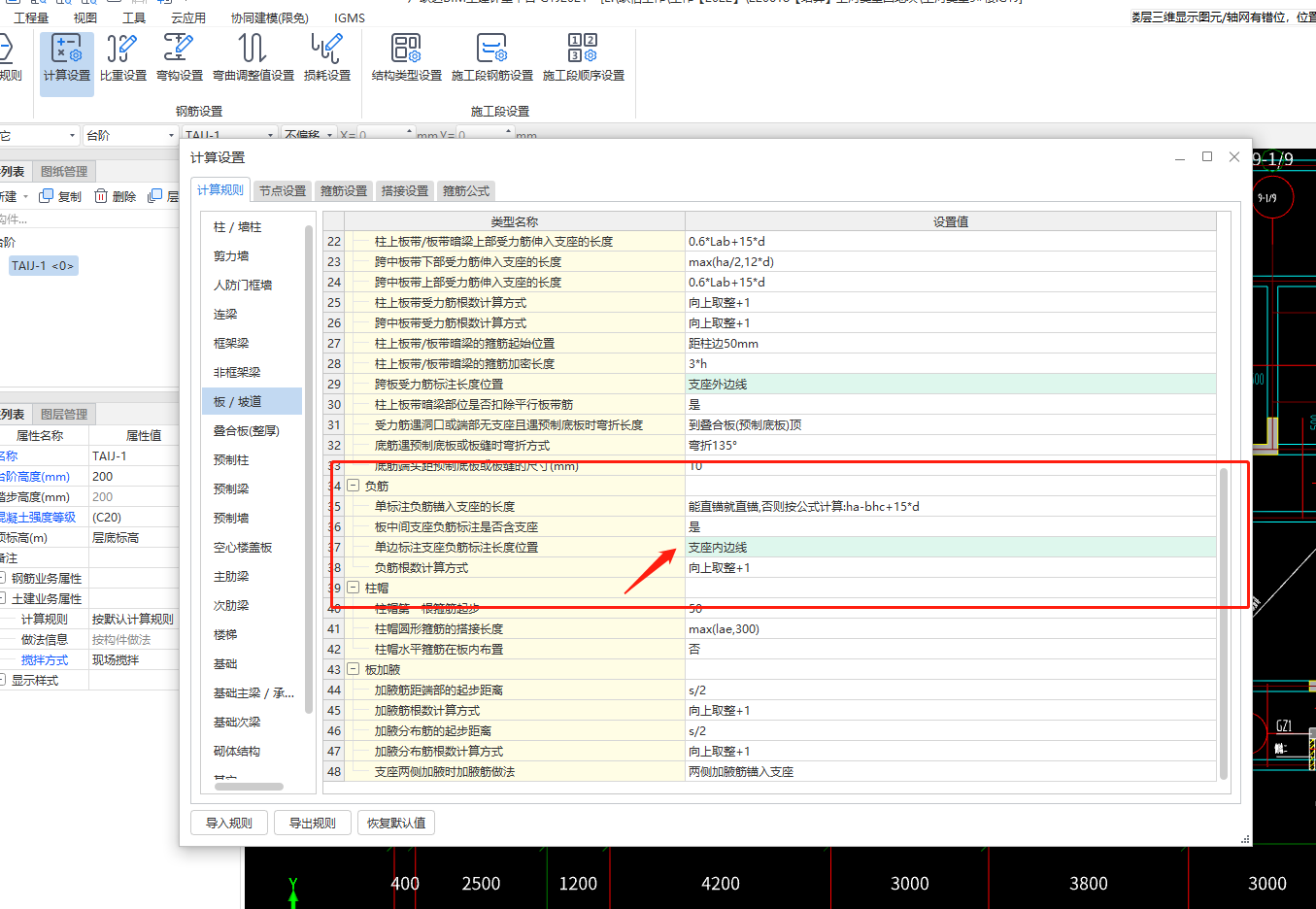Image resolution: width=1316 pixels, height=909 pixels.
Task: Open the IGMS ribbon tab
Action: click(350, 17)
